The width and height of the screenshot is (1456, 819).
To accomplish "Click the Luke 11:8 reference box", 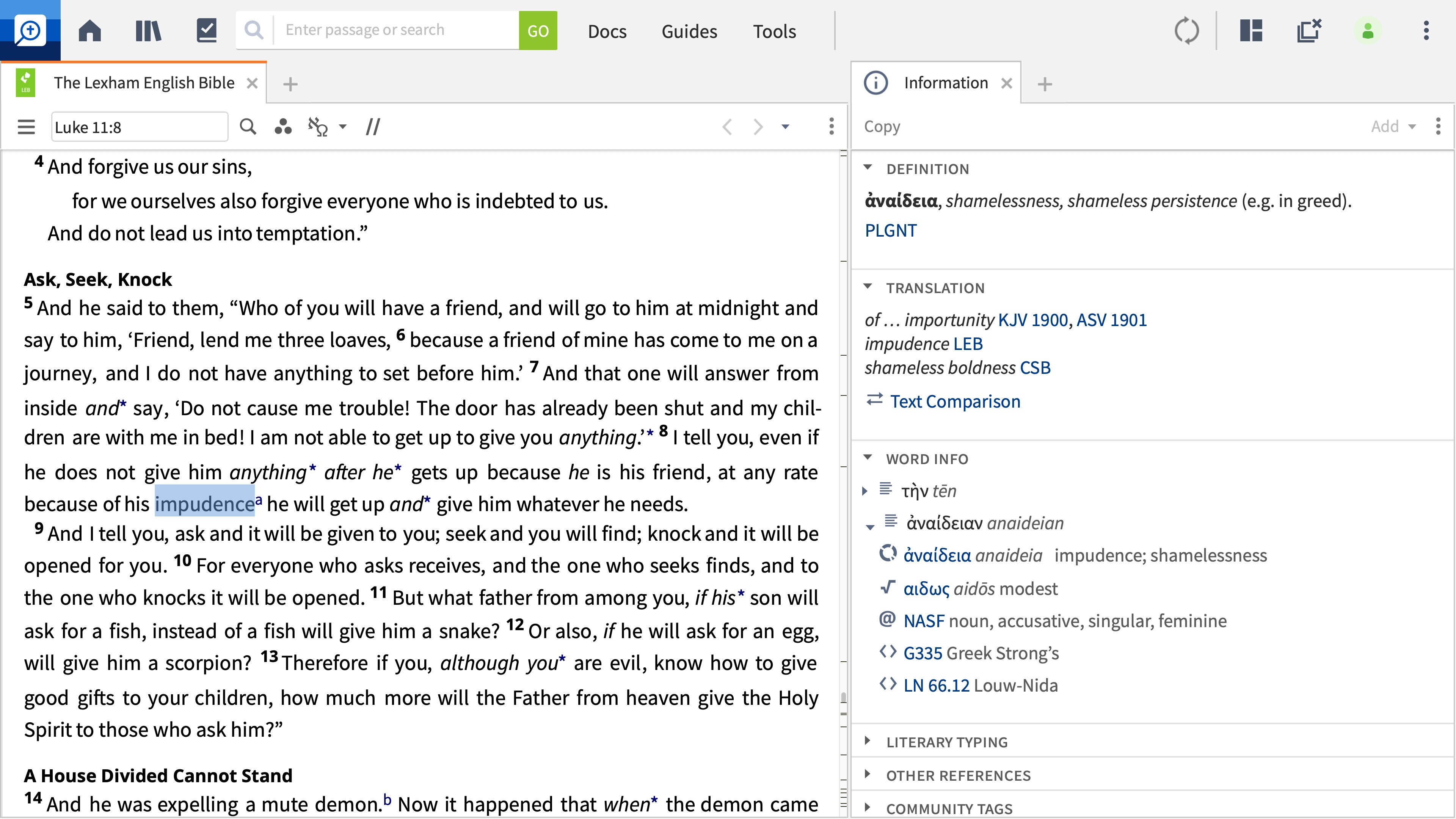I will click(x=140, y=127).
